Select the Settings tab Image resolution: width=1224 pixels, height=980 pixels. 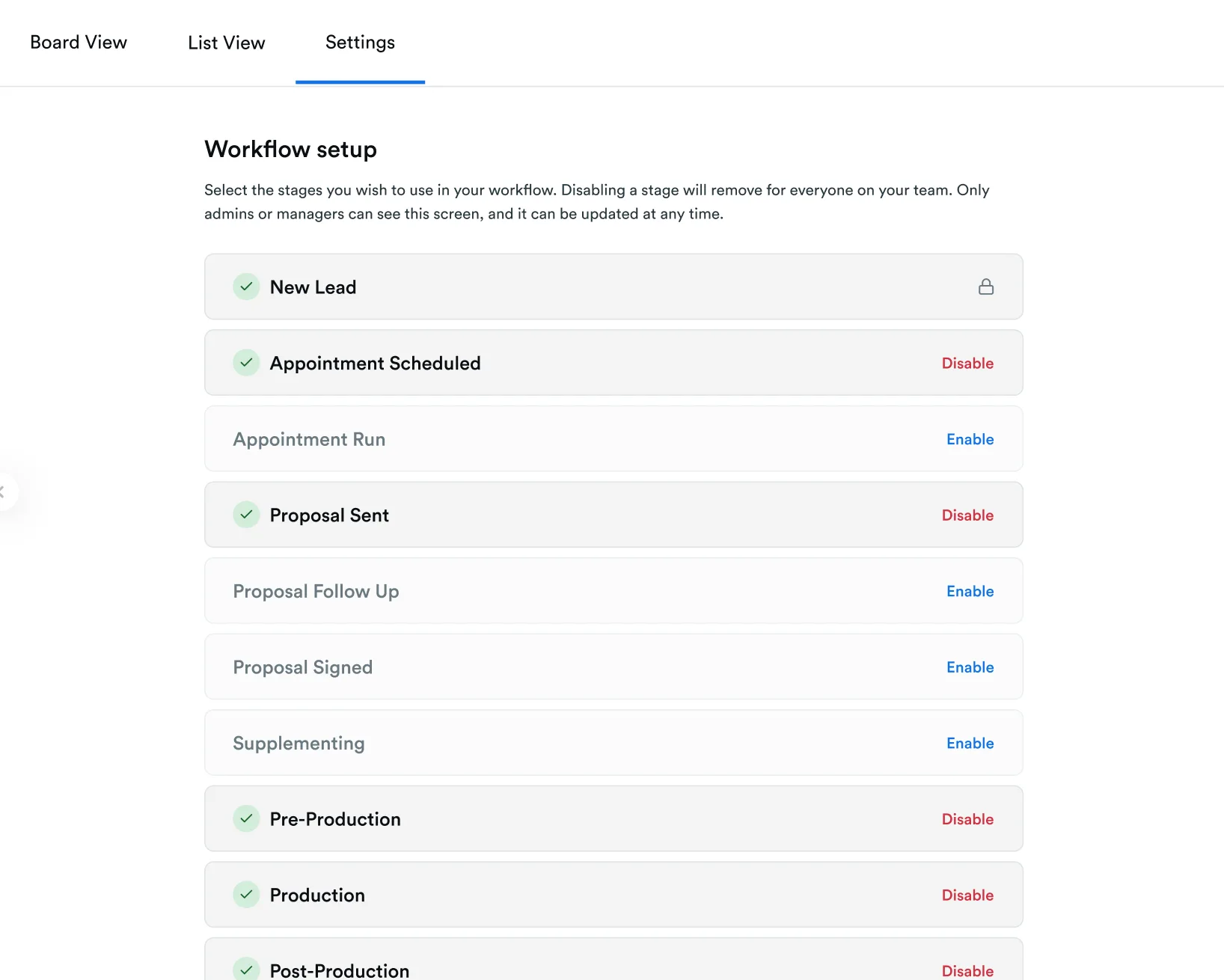click(x=360, y=43)
